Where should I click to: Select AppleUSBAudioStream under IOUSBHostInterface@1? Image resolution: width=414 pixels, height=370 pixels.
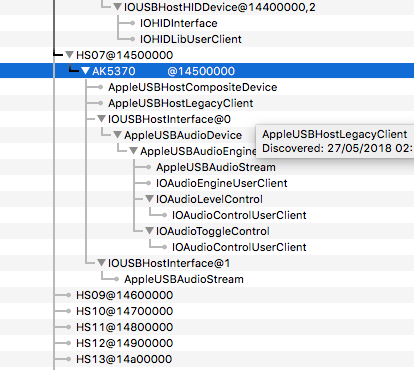184,279
